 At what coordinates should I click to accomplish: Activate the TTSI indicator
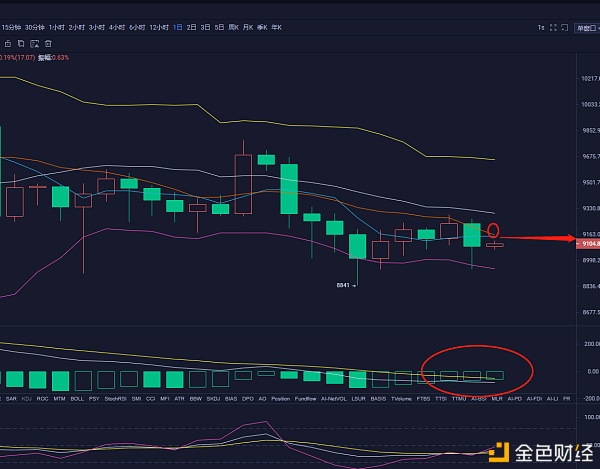tap(441, 399)
